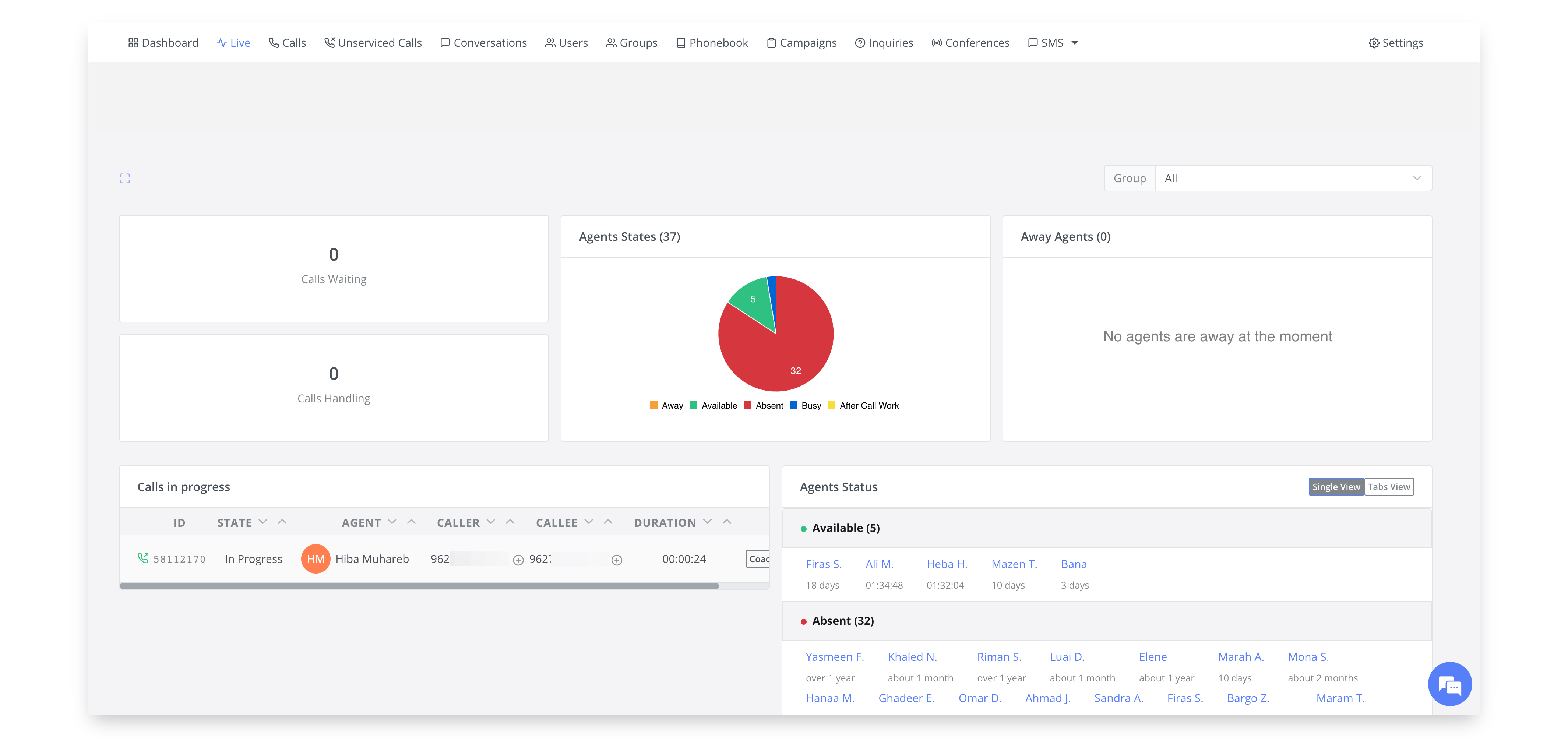Open the Groups tab
This screenshot has width=1568, height=737.
631,43
